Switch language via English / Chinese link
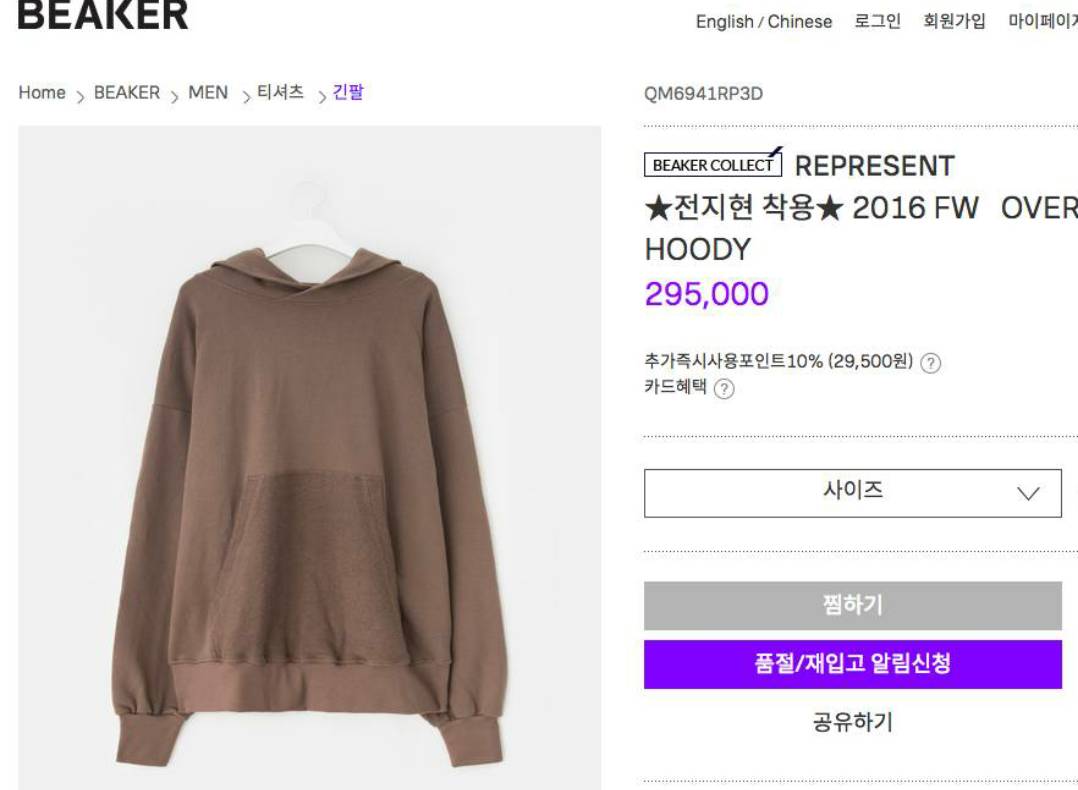The height and width of the screenshot is (790, 1078). click(x=764, y=22)
